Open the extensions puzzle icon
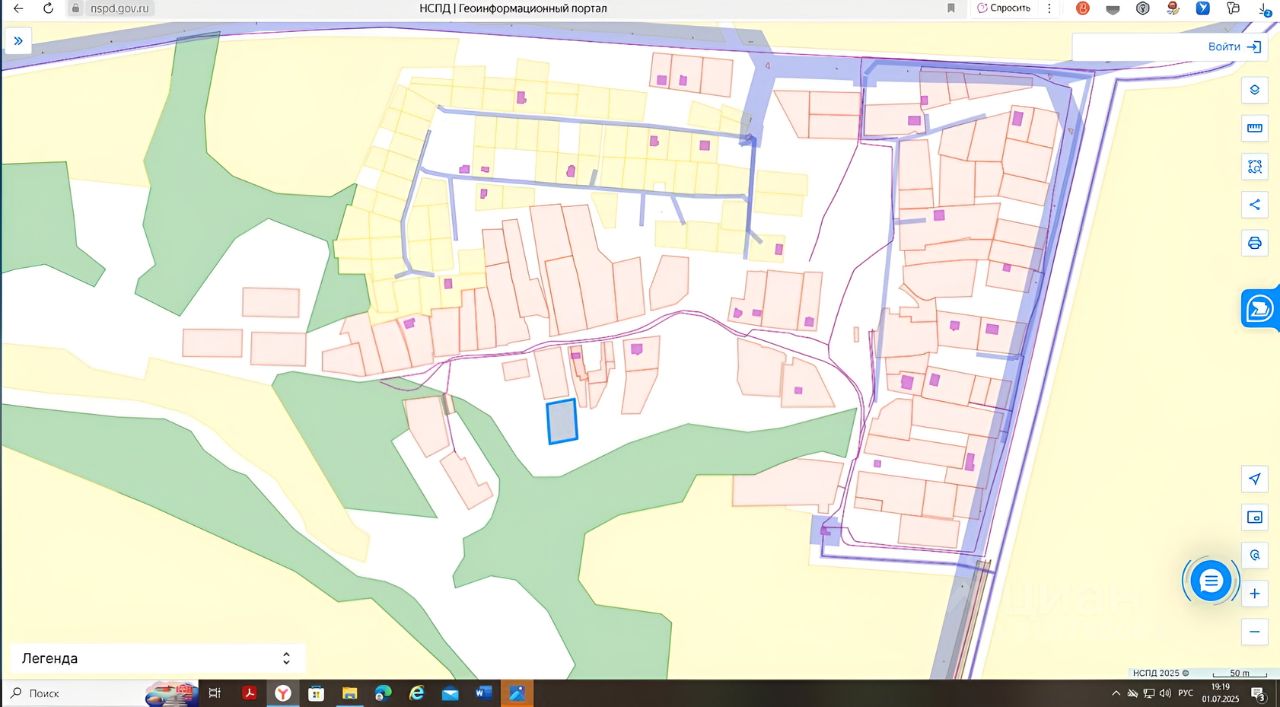This screenshot has width=1280, height=707. [x=1233, y=8]
